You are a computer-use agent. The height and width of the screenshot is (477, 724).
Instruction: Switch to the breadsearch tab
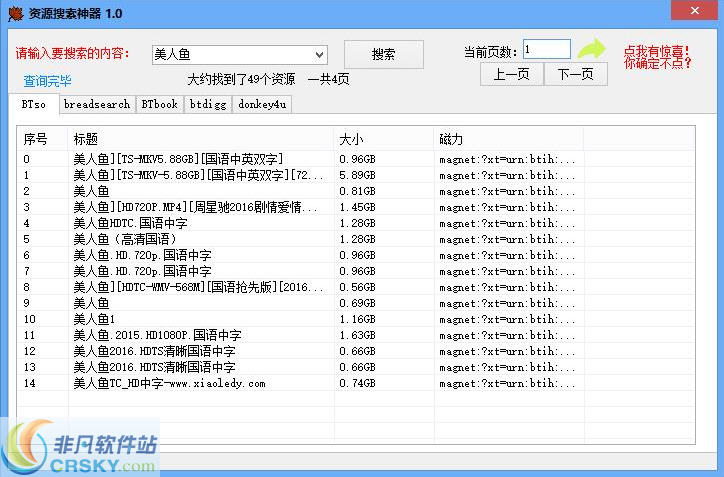[97, 104]
